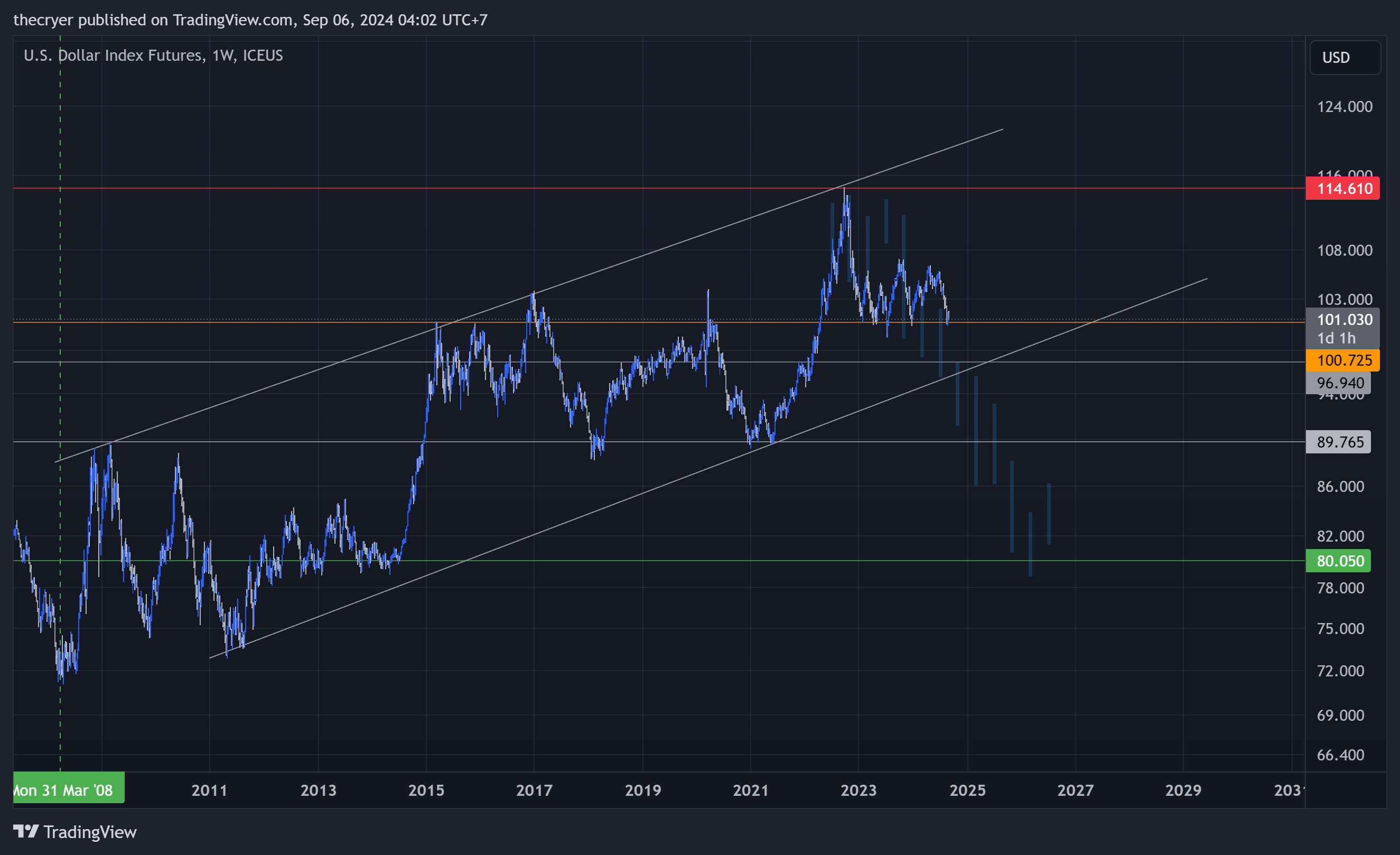Click the 89.765 price label
1400x855 pixels.
point(1338,442)
